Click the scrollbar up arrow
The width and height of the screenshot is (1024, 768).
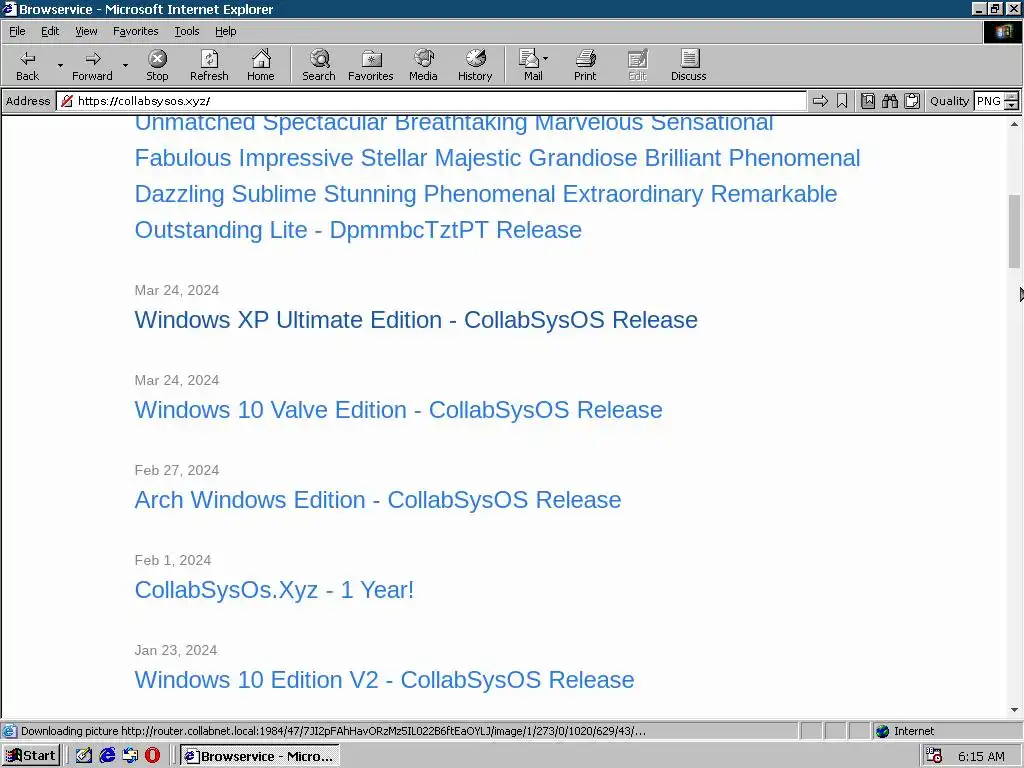point(1014,123)
